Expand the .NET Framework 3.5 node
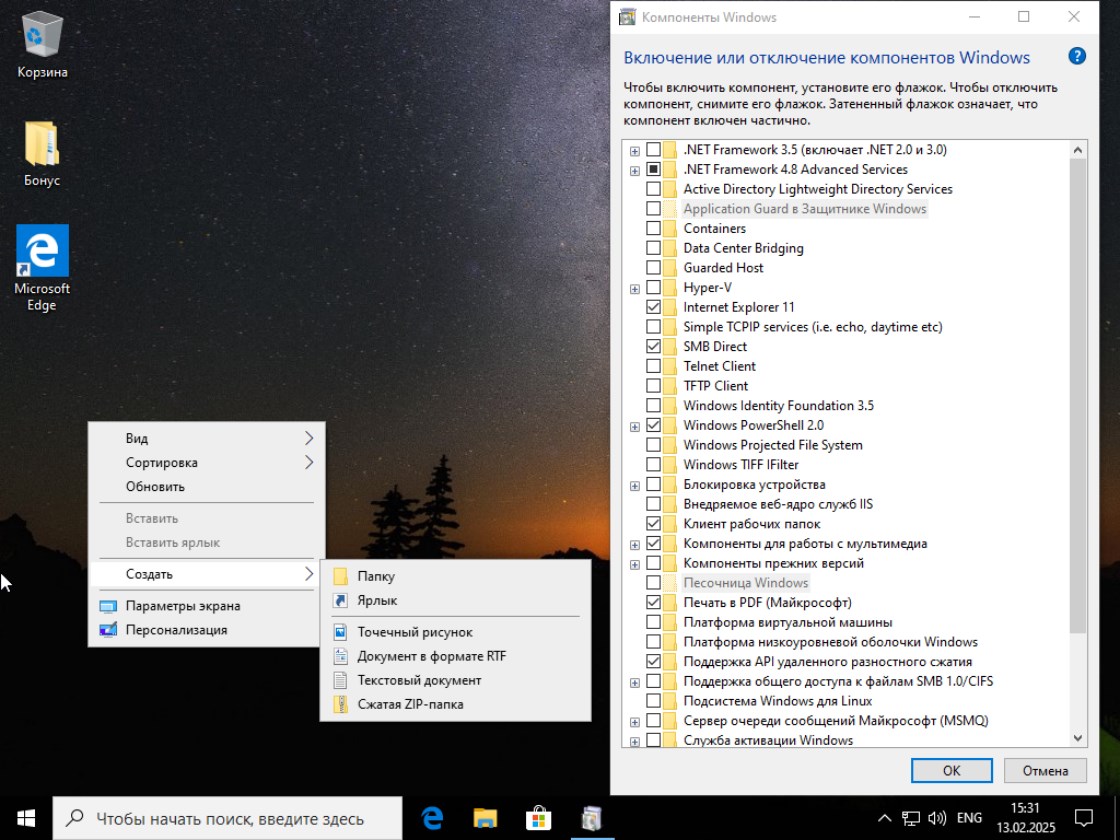 [634, 150]
